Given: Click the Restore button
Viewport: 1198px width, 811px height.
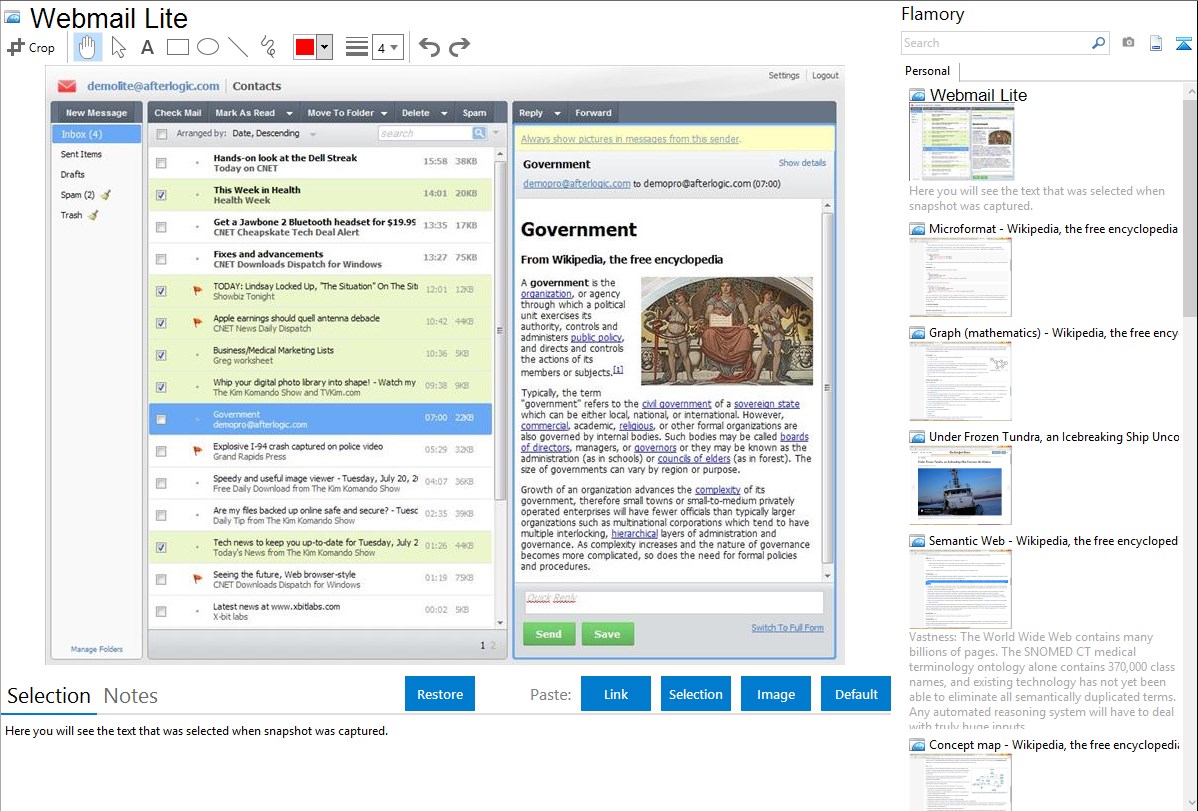Looking at the screenshot, I should point(440,694).
